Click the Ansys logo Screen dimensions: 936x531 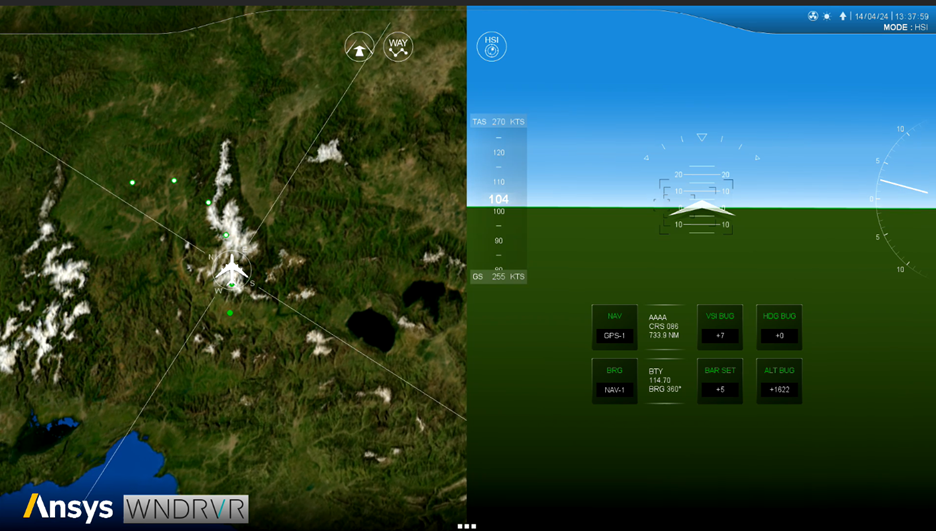[x=68, y=508]
